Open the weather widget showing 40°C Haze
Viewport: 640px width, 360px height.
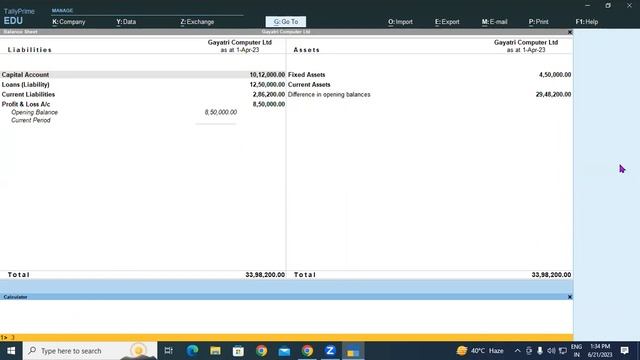480,351
